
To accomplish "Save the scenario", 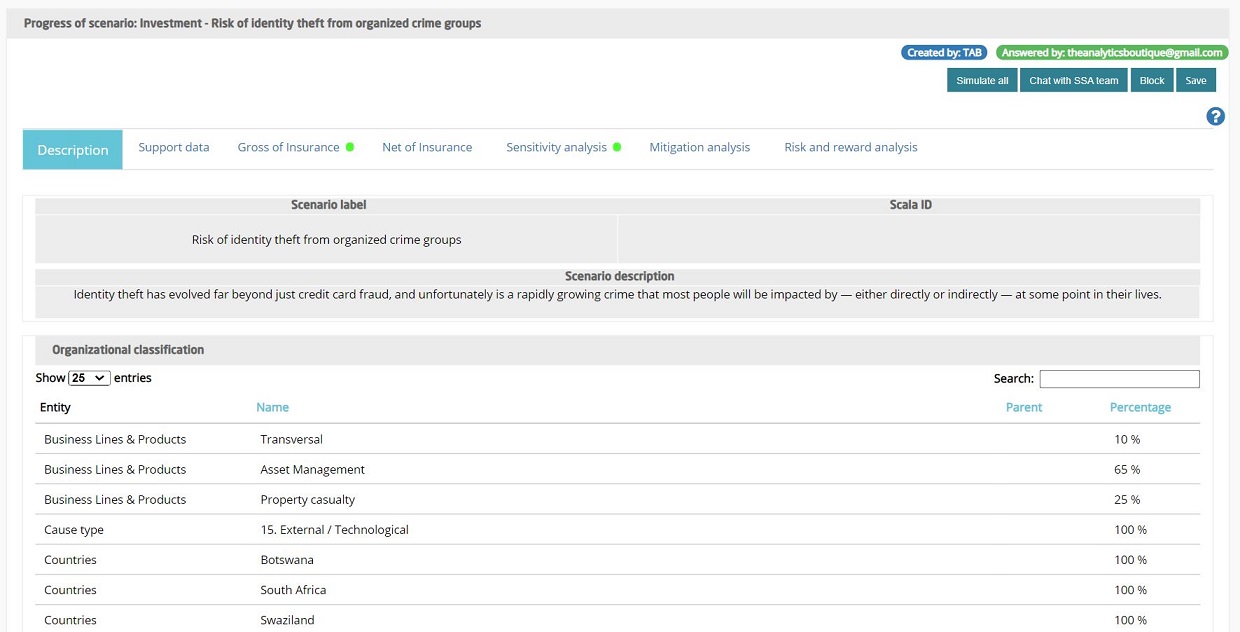I will (1196, 80).
